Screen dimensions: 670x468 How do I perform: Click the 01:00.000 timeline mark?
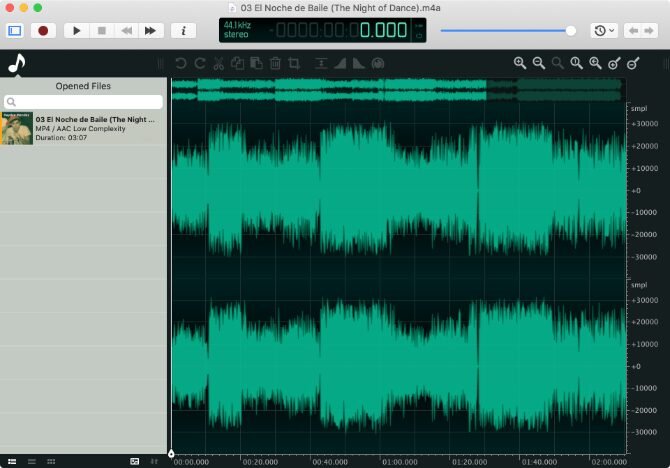click(x=400, y=462)
